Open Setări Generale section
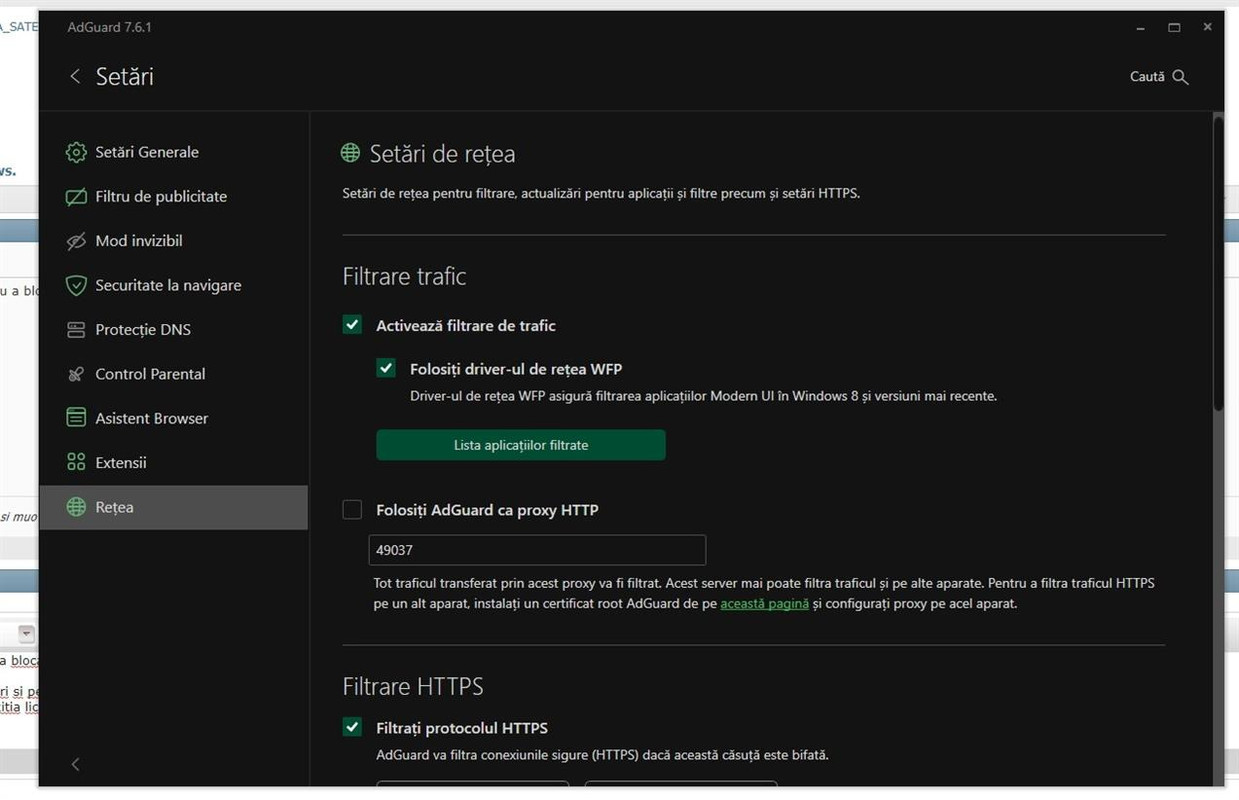Screen dimensions: 1239x800 (x=174, y=152)
